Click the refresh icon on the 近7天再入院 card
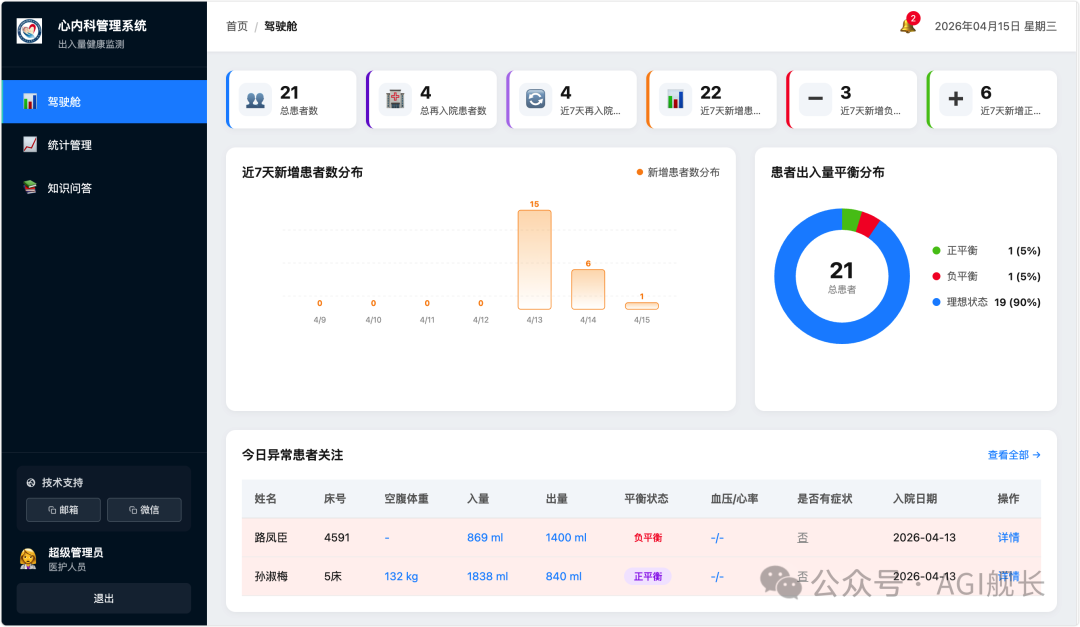 535,99
